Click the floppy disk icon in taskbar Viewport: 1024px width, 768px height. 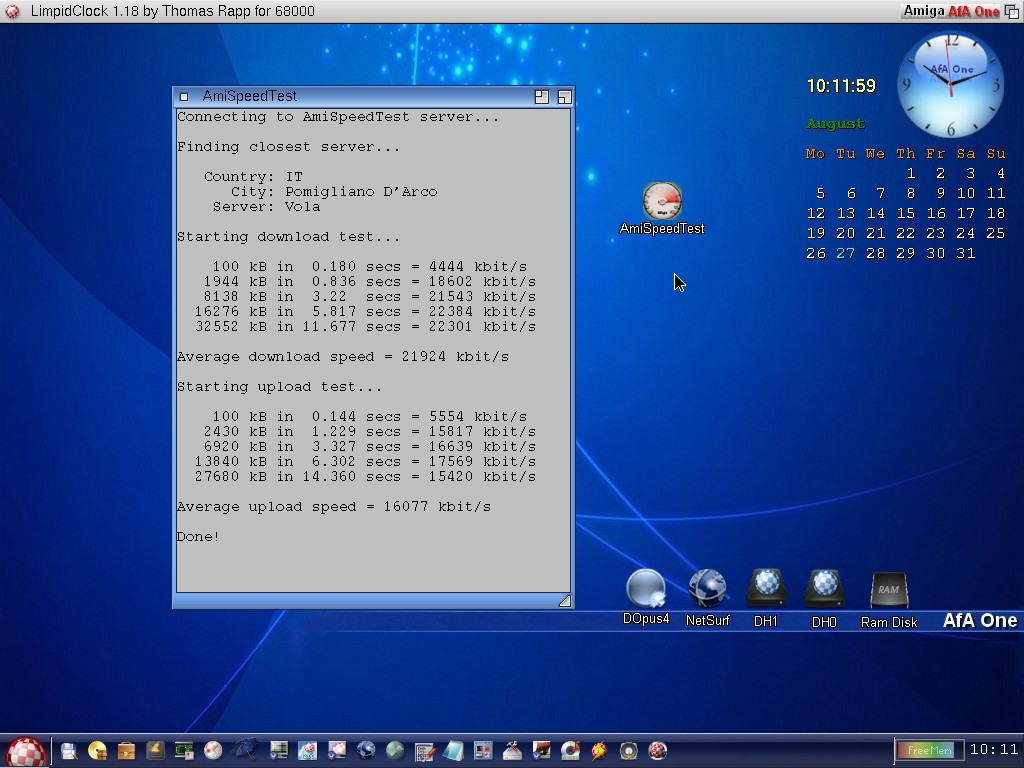tap(69, 750)
